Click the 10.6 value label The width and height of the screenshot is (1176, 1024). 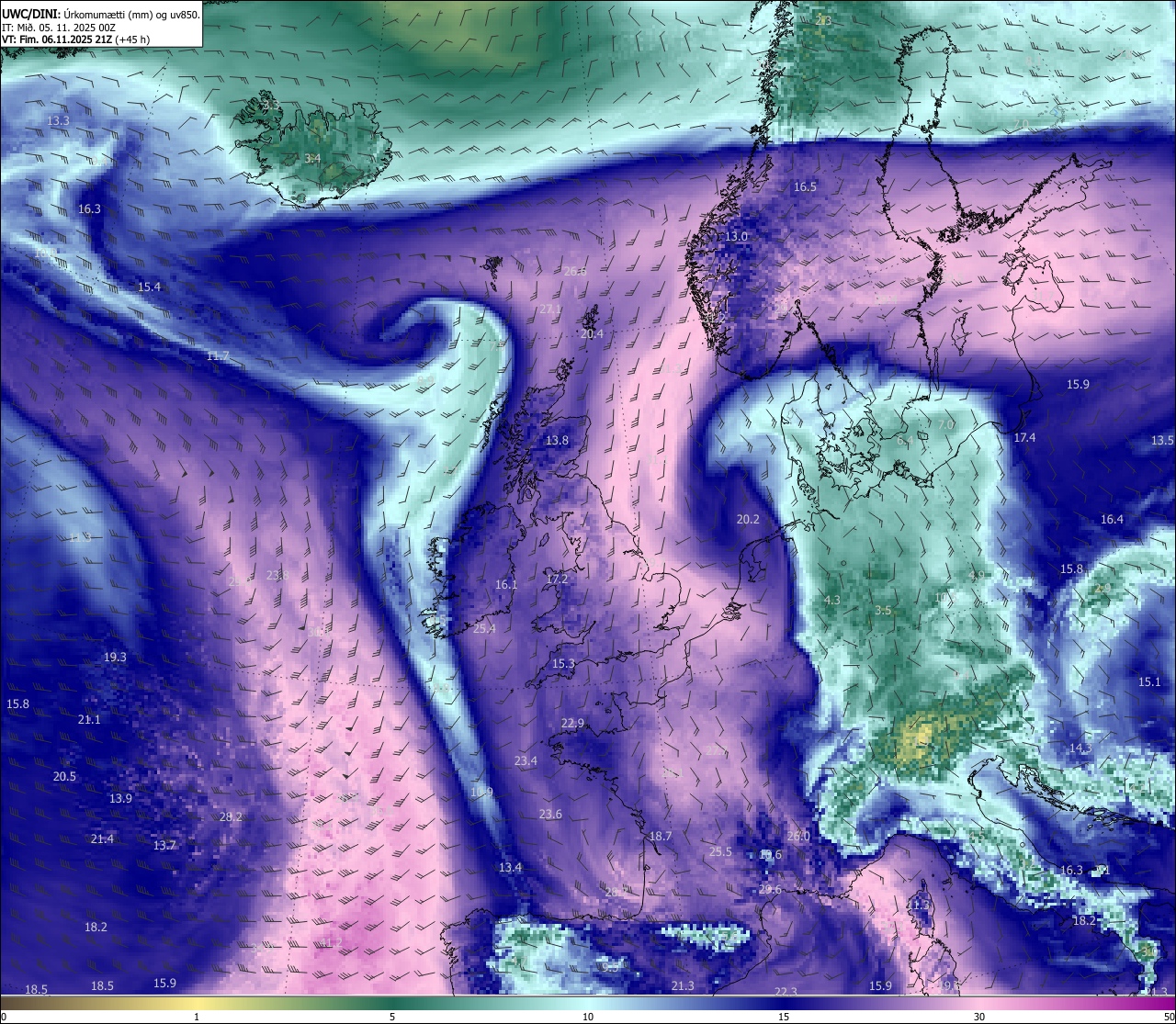point(770,855)
